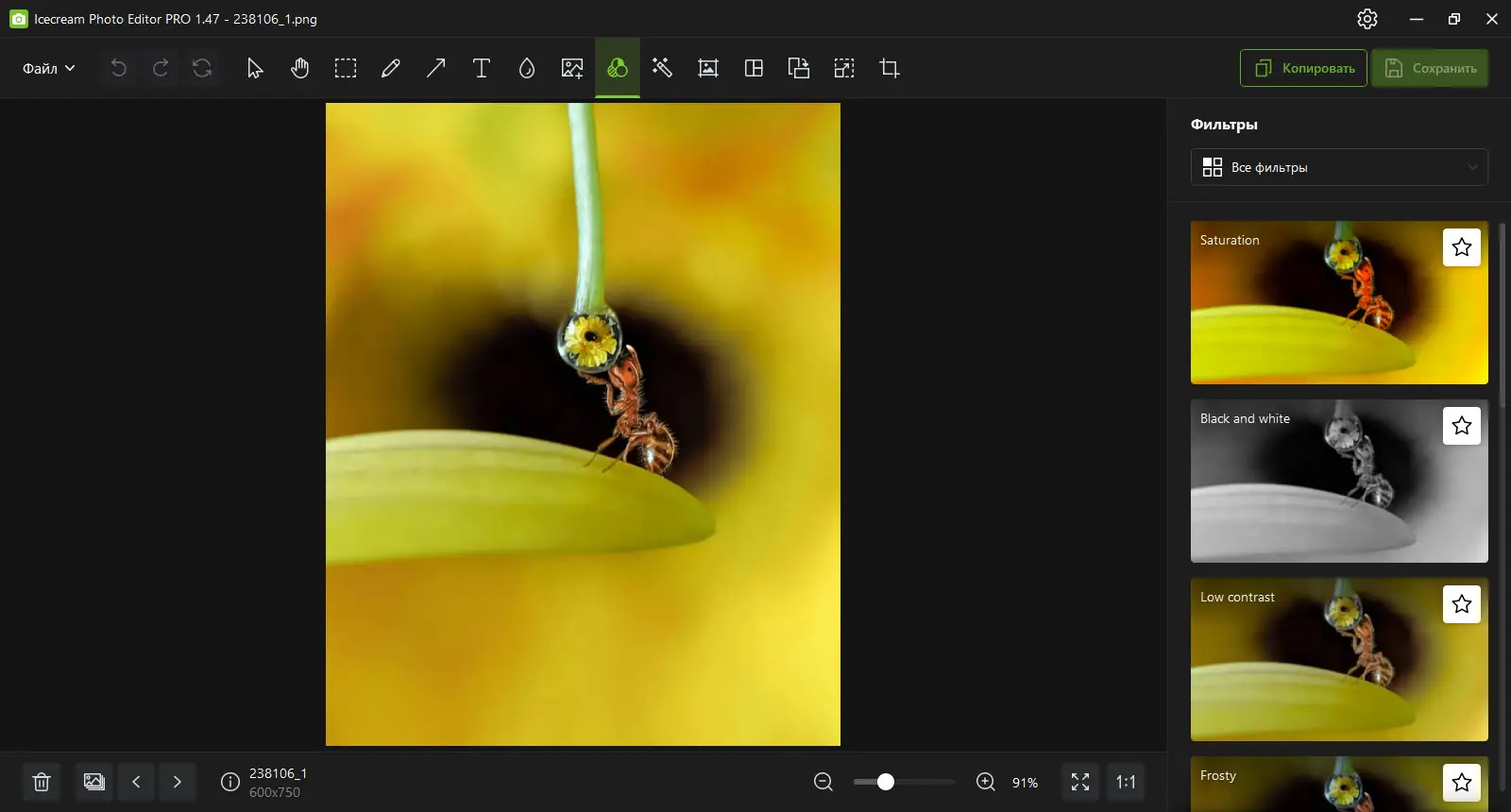Click the Сохранить button
Image resolution: width=1511 pixels, height=812 pixels.
(x=1430, y=68)
